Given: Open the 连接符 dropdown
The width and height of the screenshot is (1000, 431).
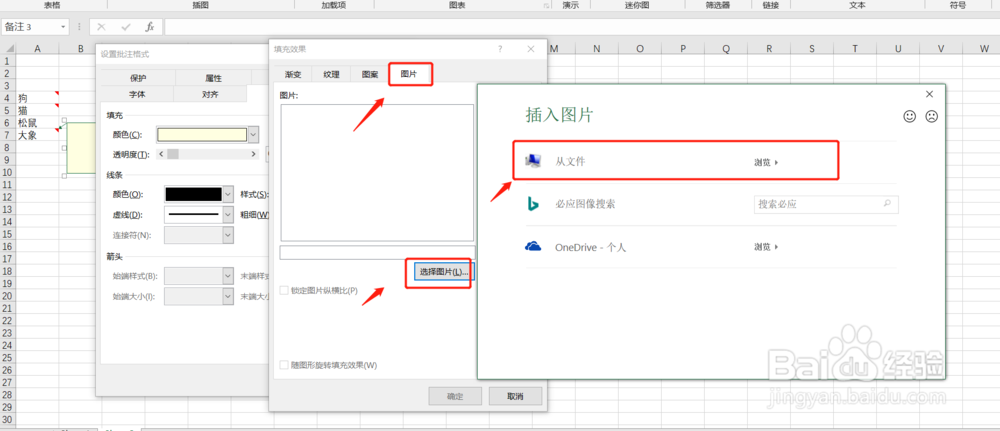Looking at the screenshot, I should 228,235.
